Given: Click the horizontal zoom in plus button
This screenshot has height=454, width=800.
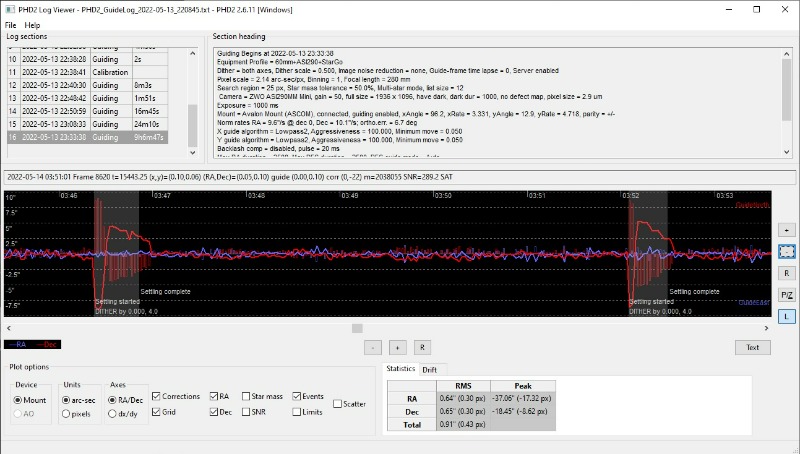Looking at the screenshot, I should tap(397, 347).
